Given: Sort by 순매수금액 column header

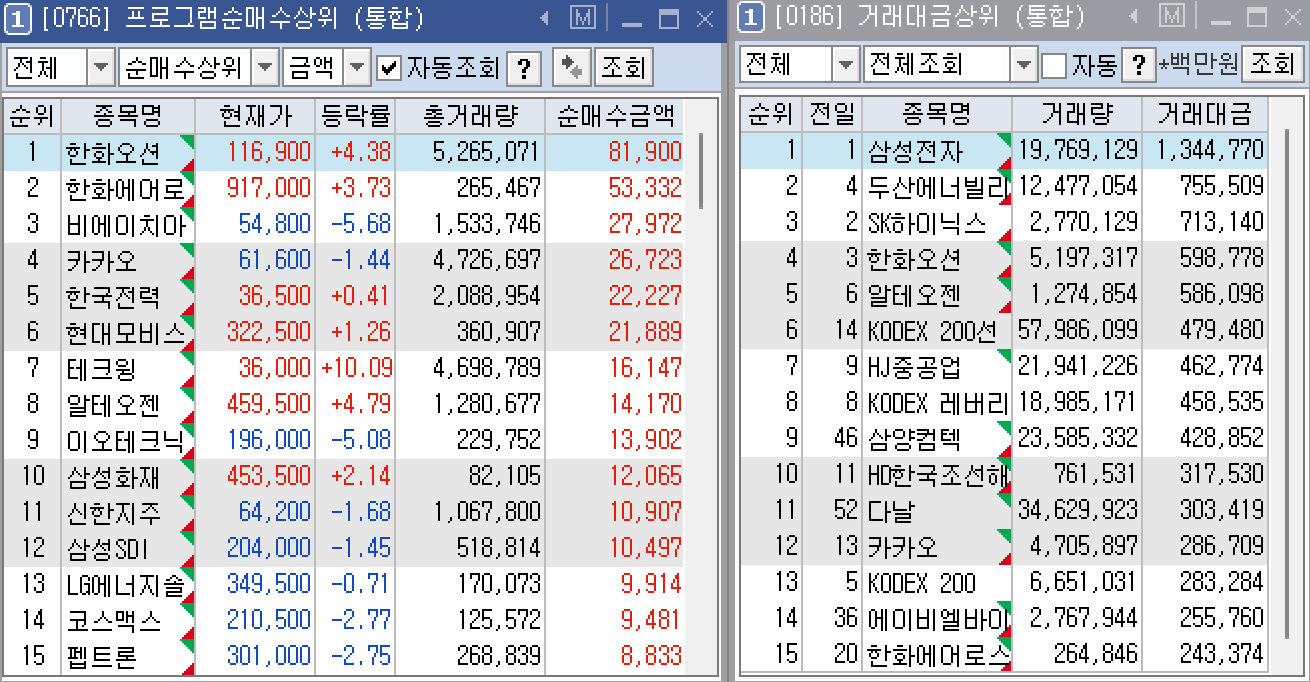Looking at the screenshot, I should coord(615,115).
